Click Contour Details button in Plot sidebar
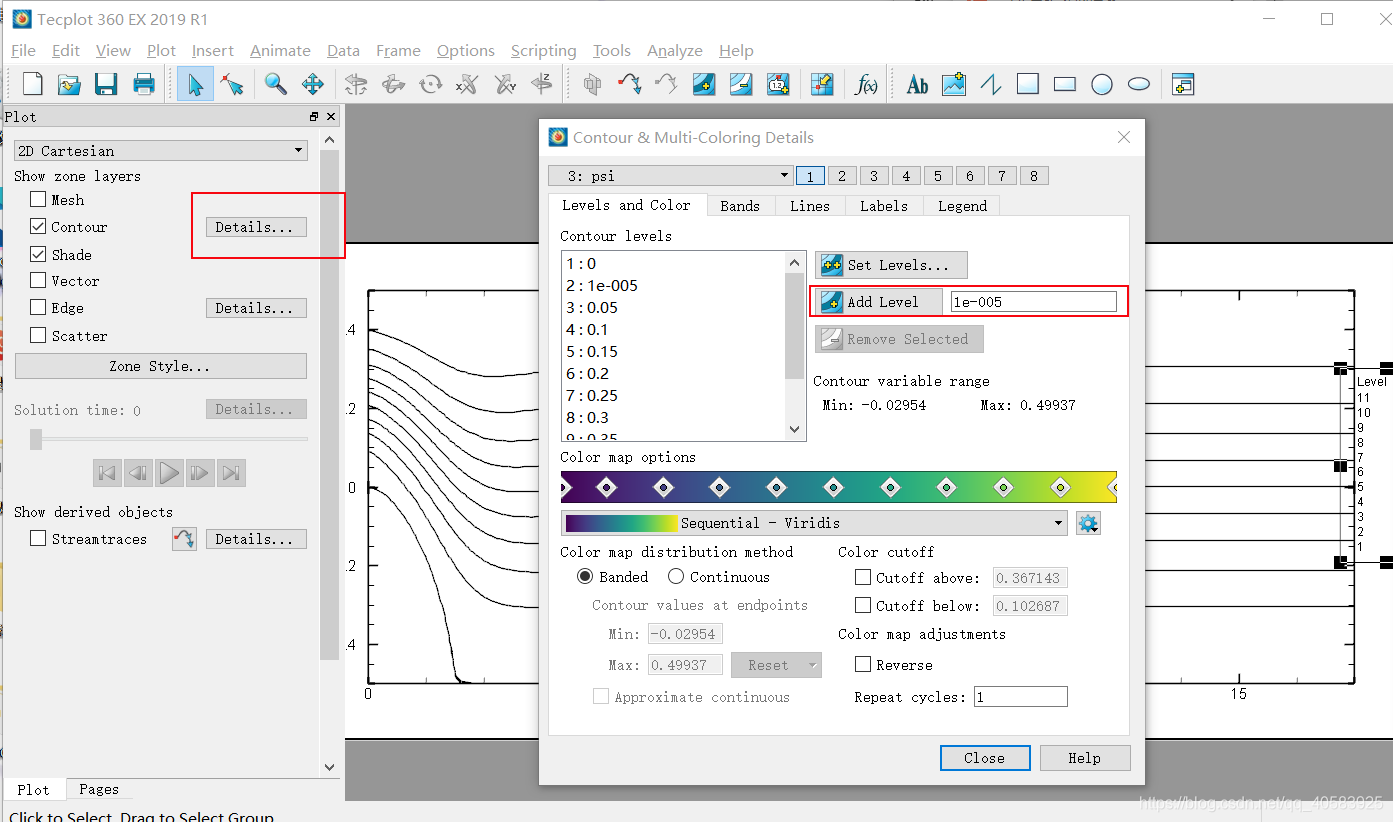1393x822 pixels. point(256,227)
